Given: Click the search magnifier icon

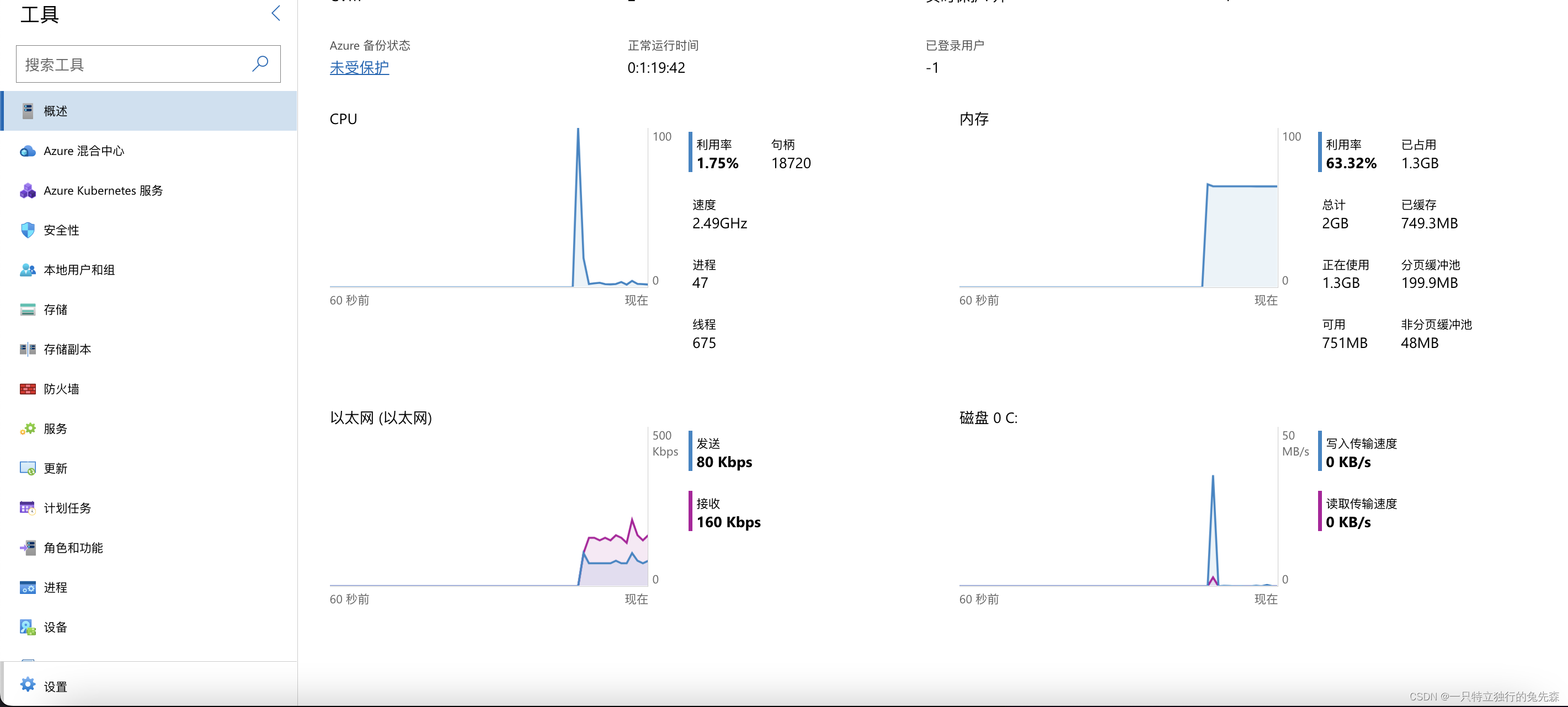Looking at the screenshot, I should pyautogui.click(x=260, y=63).
